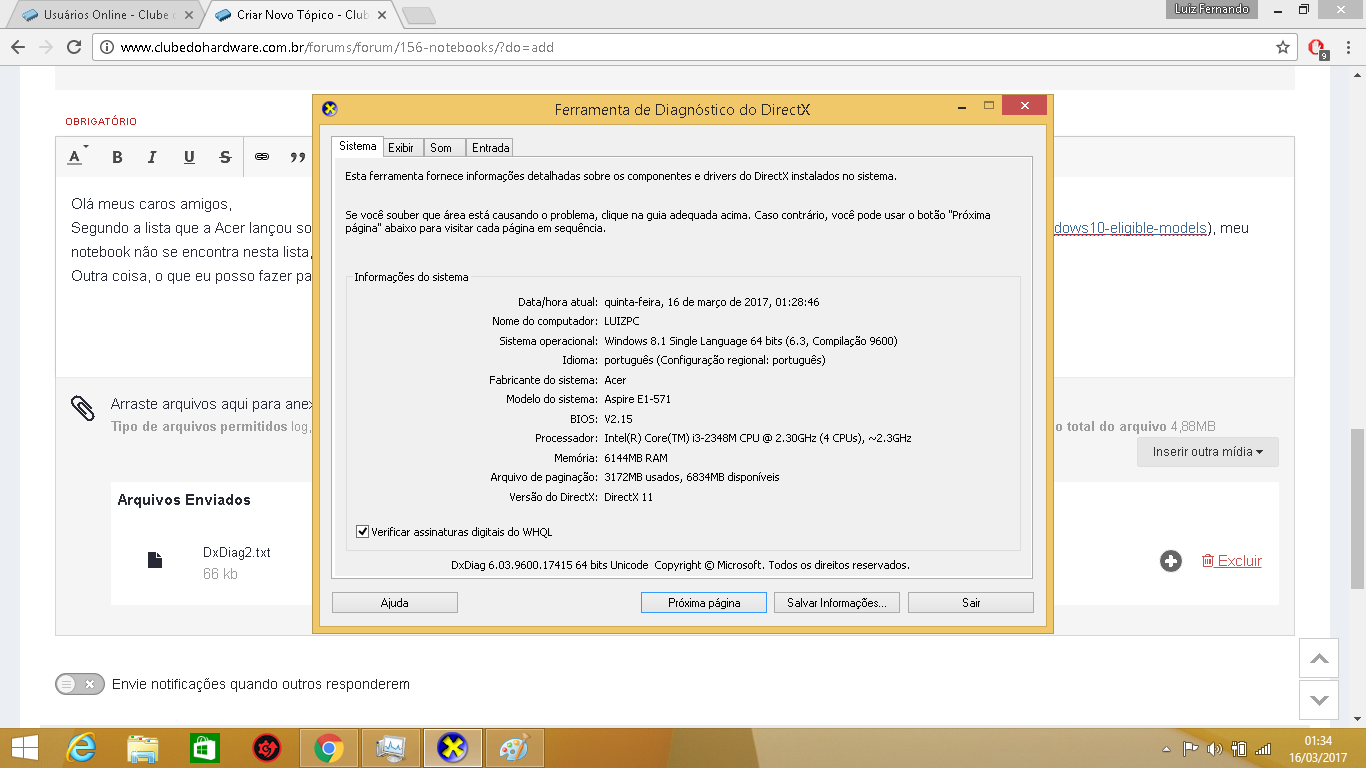
Task: Open the font color dropdown
Action: (x=77, y=157)
